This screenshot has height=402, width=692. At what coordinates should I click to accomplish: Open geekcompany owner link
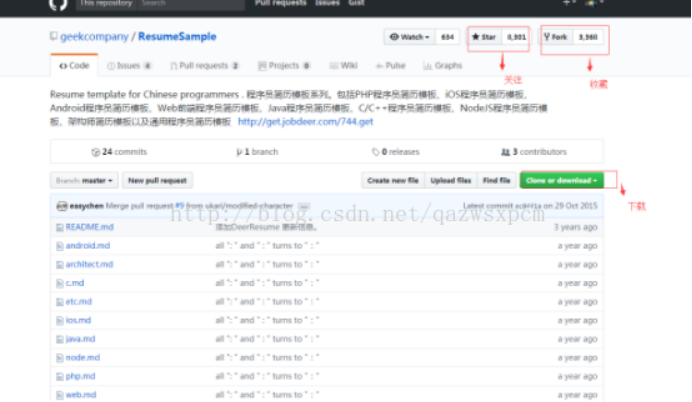pos(94,37)
